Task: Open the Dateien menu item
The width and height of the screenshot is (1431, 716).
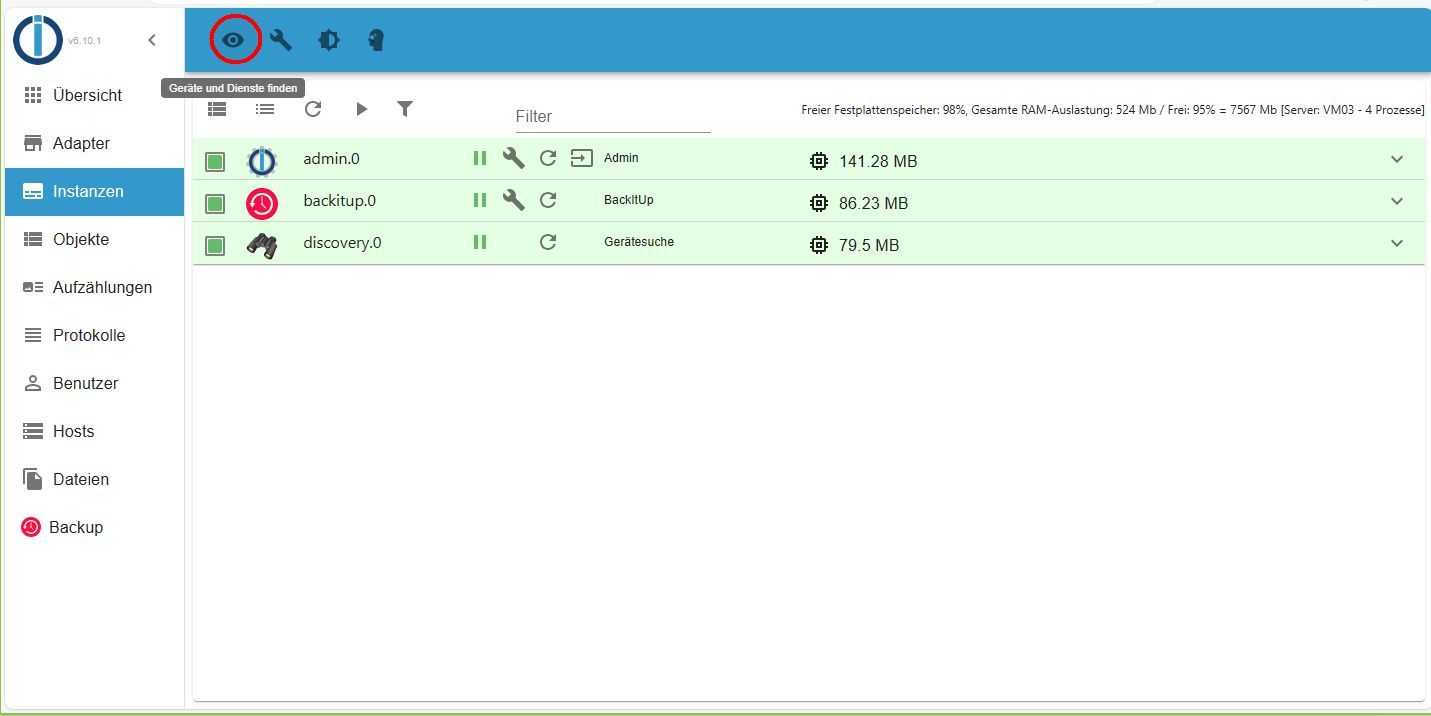Action: click(x=94, y=479)
